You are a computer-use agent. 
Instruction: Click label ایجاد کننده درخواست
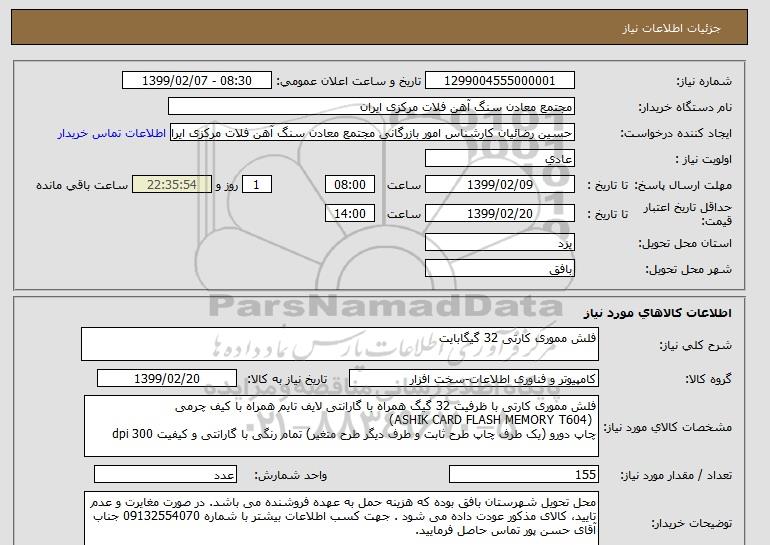click(676, 134)
